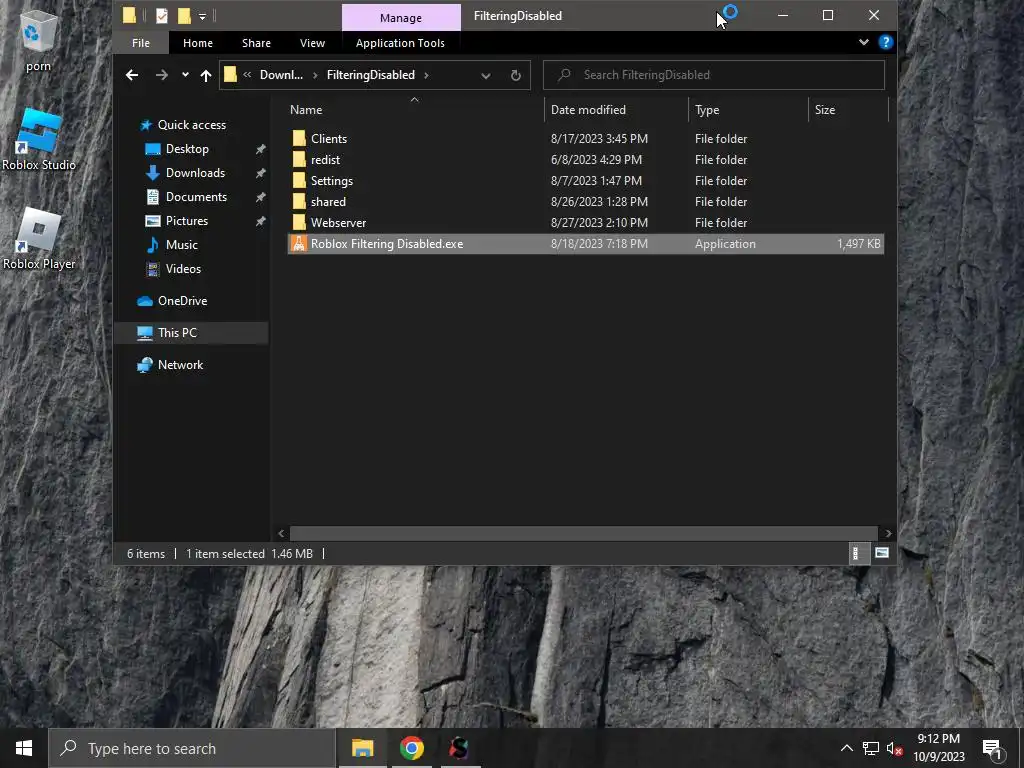Open the Application Tools tab
Viewport: 1024px width, 768px height.
(x=400, y=43)
